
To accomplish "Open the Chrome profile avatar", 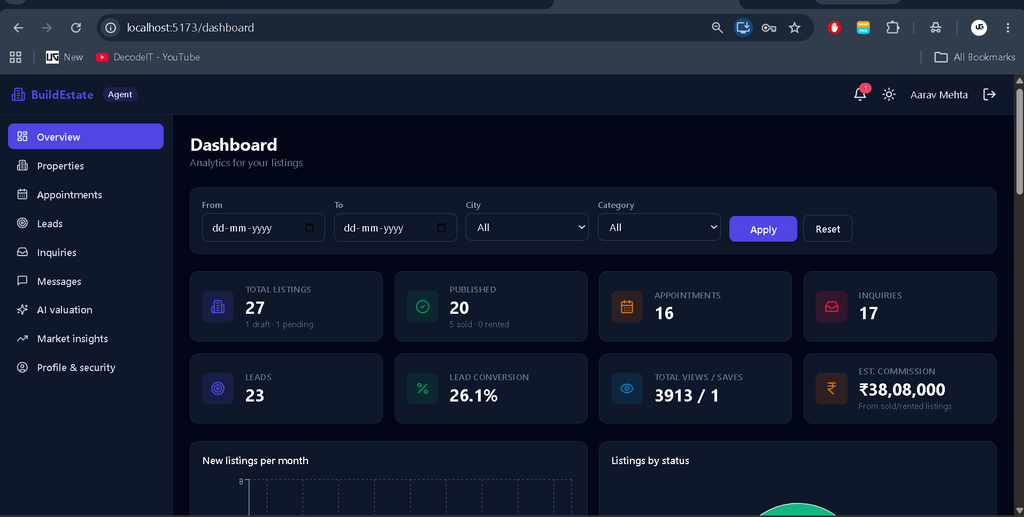I will tap(978, 27).
